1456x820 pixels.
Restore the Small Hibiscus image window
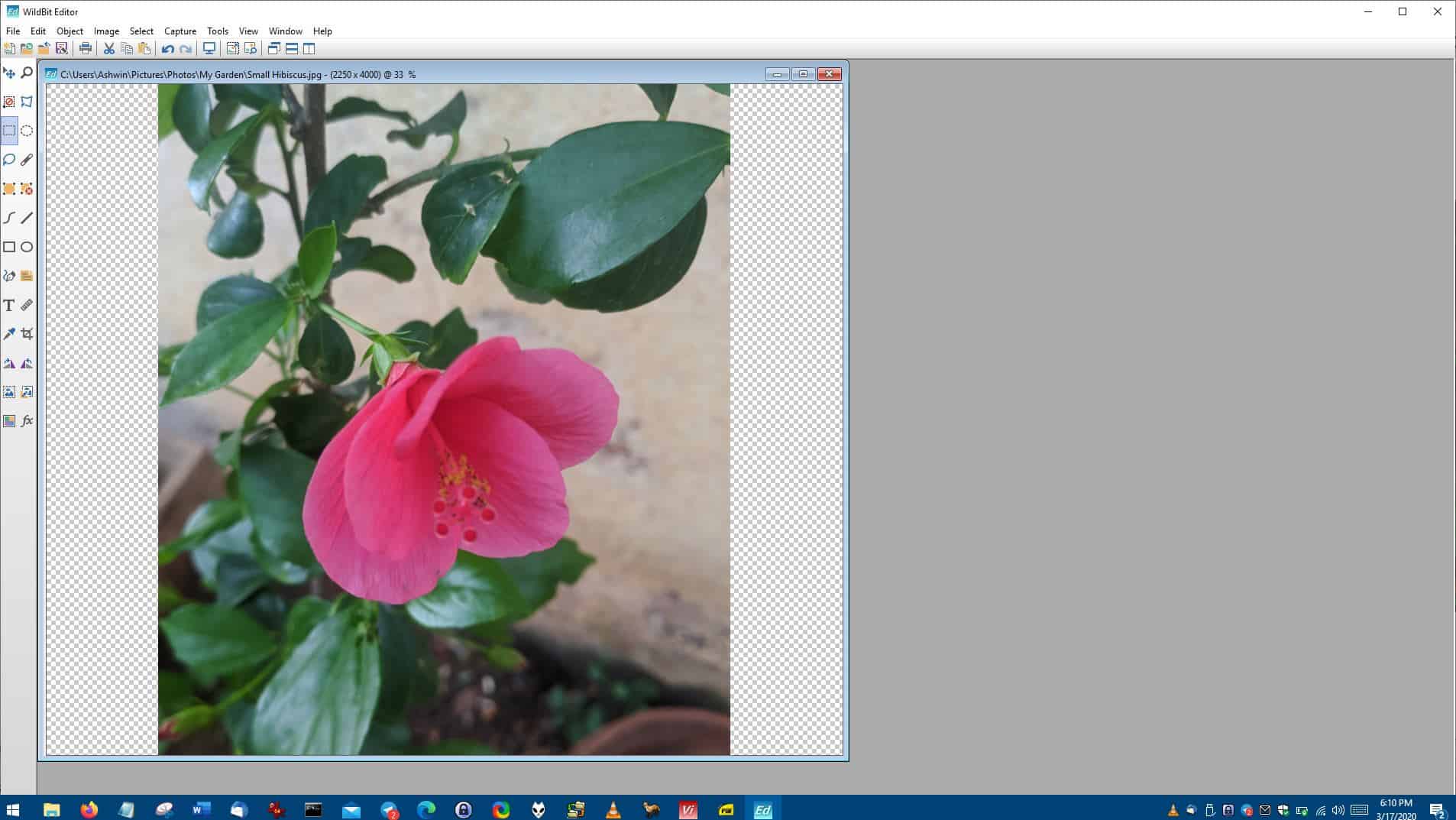(x=802, y=74)
